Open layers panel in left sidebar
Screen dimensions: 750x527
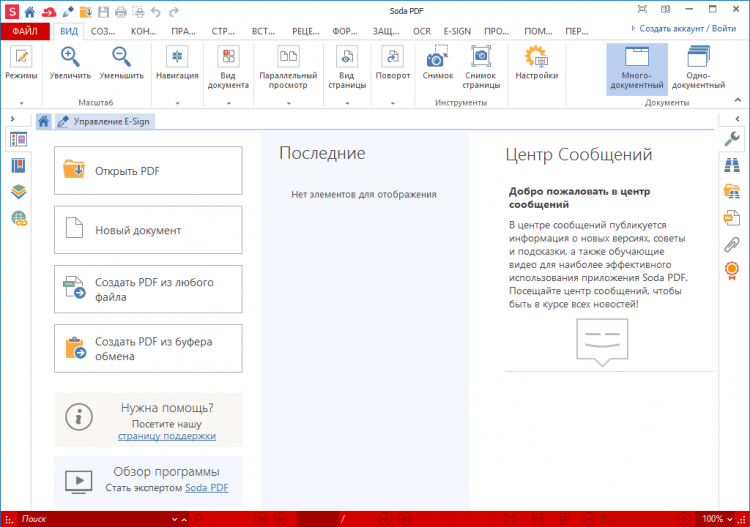pos(19,192)
